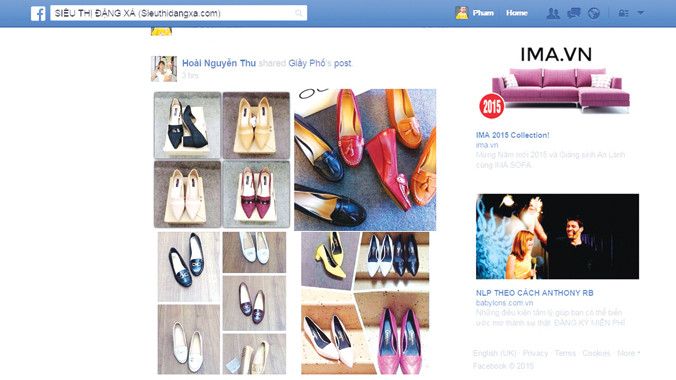Click the 3 hrs timestamp

190,75
